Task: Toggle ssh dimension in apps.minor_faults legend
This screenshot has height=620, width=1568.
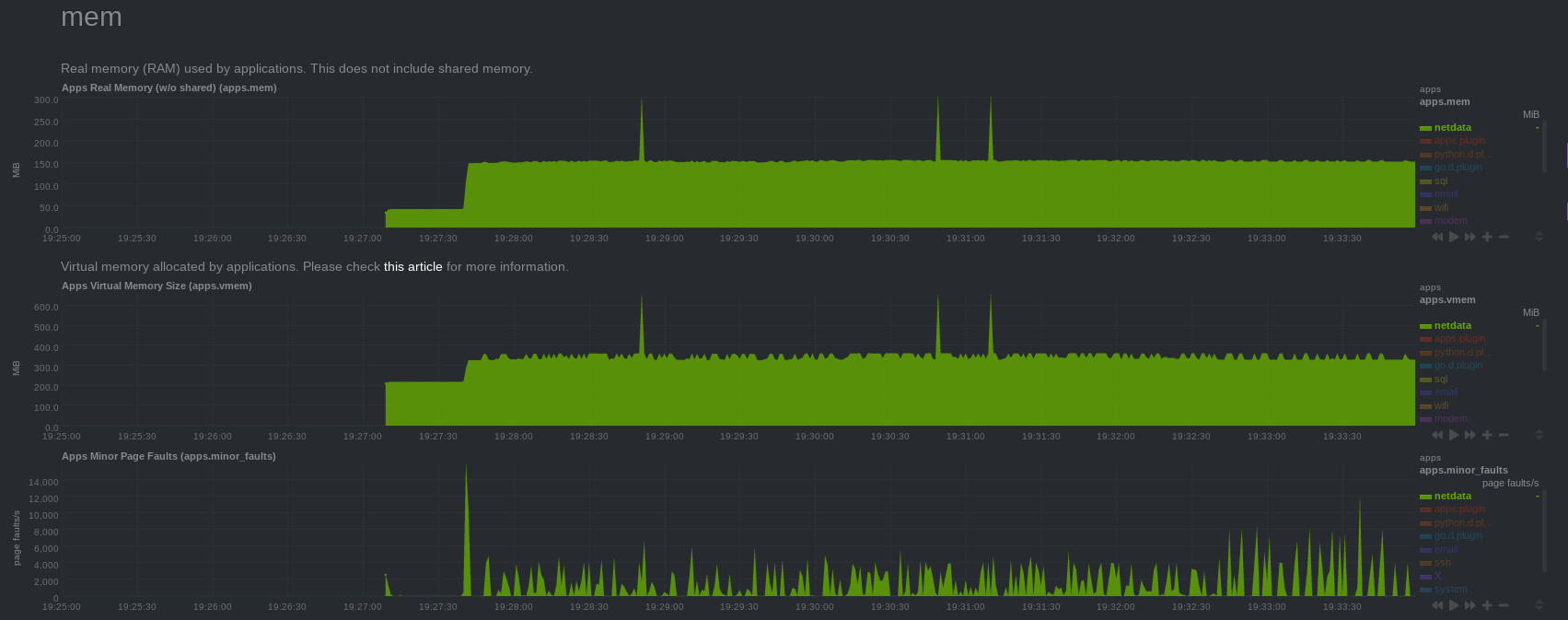Action: pos(1442,563)
